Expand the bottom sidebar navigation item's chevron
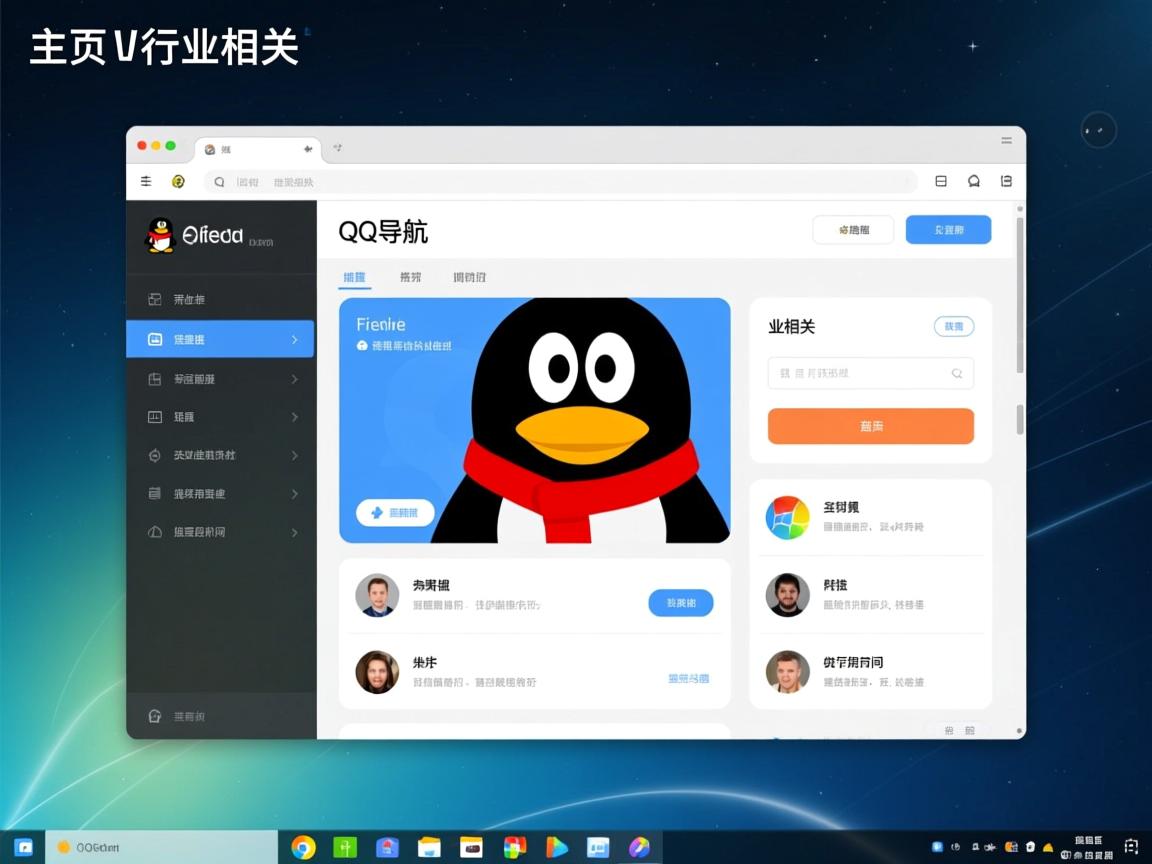Image resolution: width=1152 pixels, height=864 pixels. (296, 532)
